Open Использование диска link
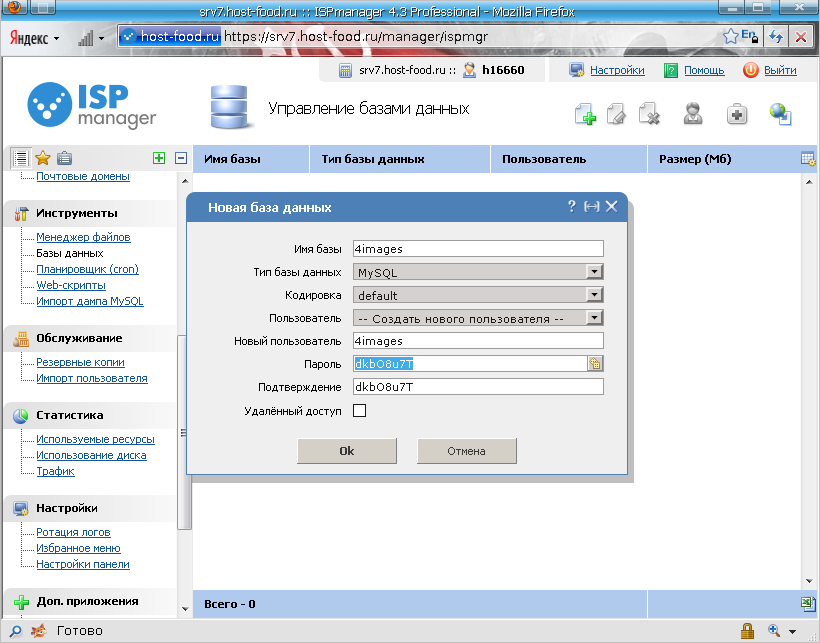The width and height of the screenshot is (820, 643). (91, 455)
